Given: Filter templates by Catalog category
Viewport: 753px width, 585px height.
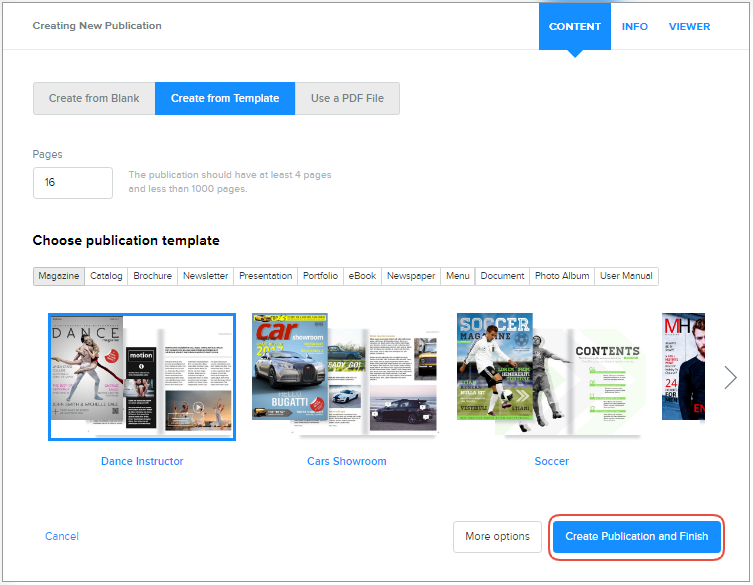Looking at the screenshot, I should (106, 276).
